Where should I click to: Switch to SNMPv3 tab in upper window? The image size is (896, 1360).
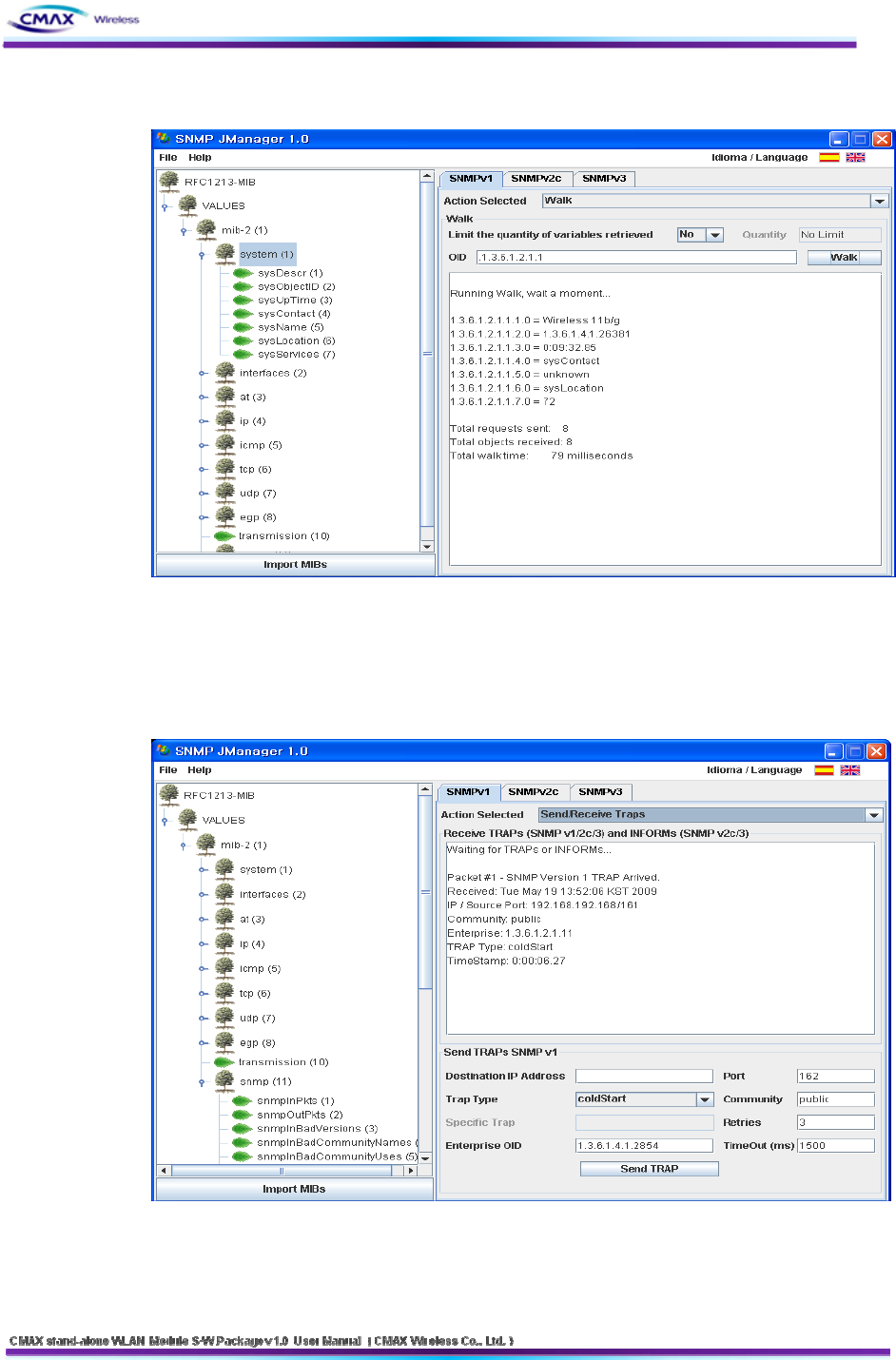tap(603, 179)
